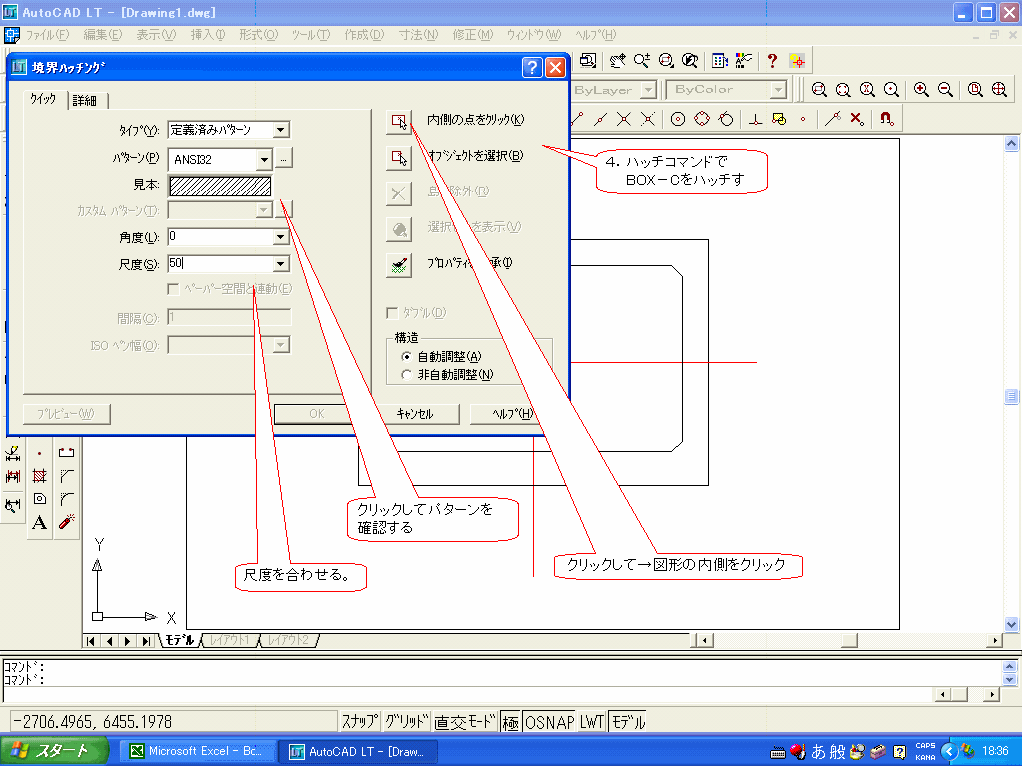Viewport: 1023px width, 767px height.
Task: Click the Snap None red X icon
Action: pos(857,119)
